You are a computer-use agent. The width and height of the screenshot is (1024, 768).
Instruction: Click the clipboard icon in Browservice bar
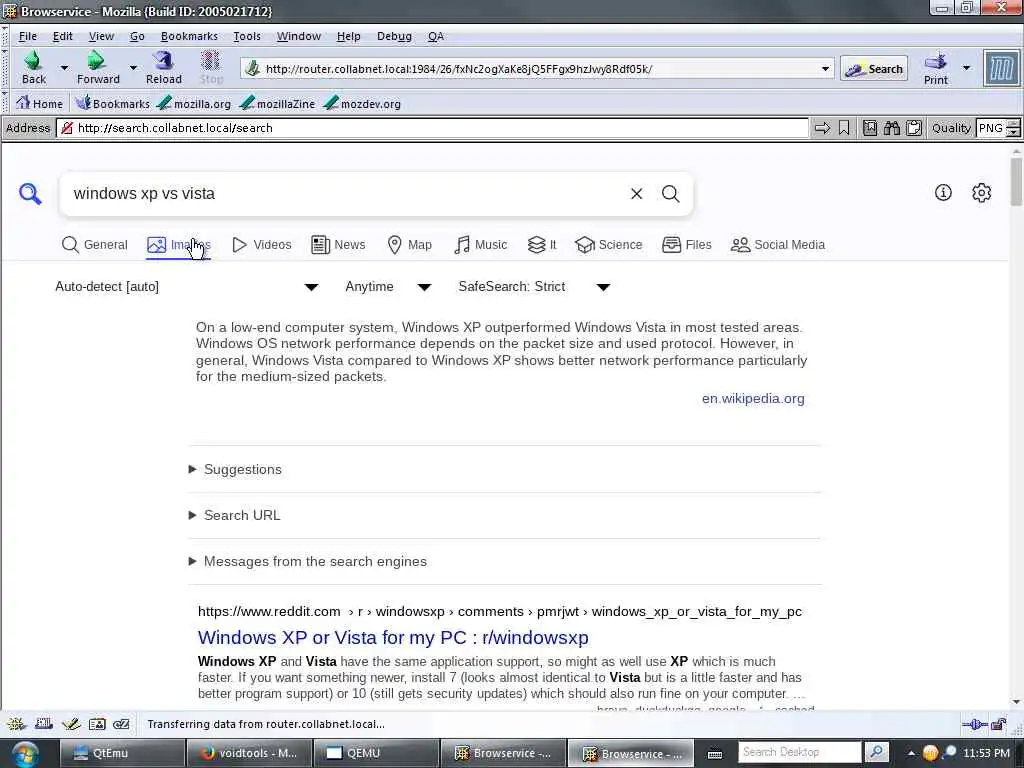tap(914, 128)
